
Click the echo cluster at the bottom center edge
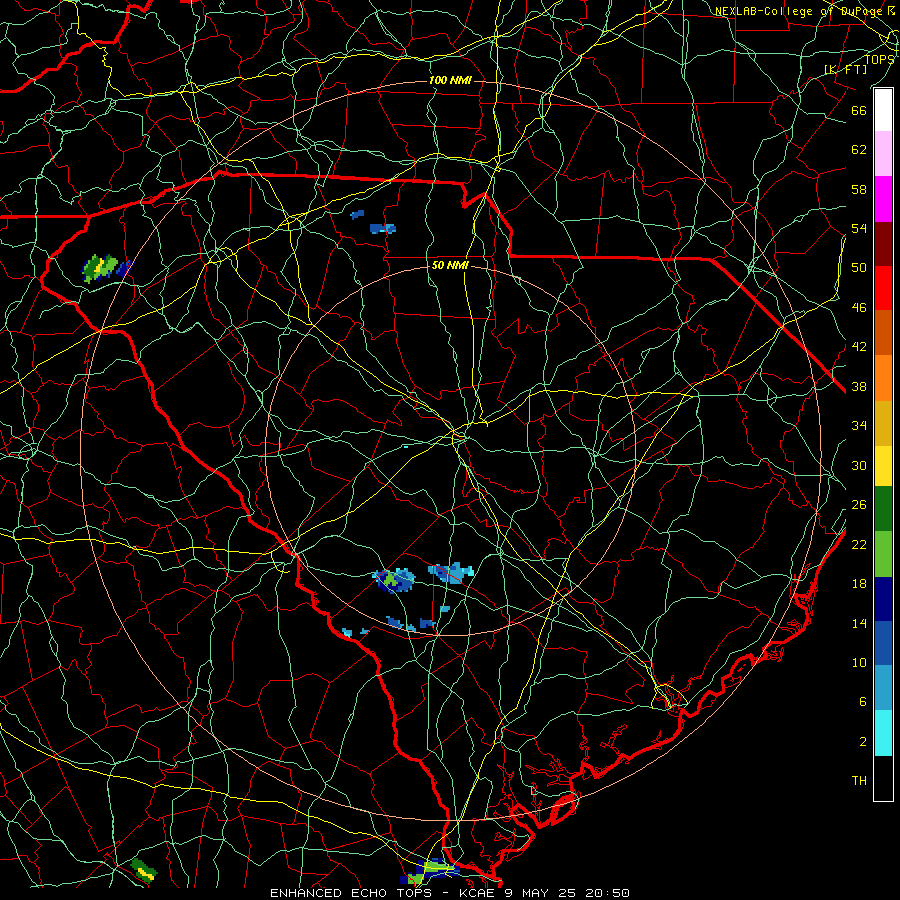(x=430, y=871)
